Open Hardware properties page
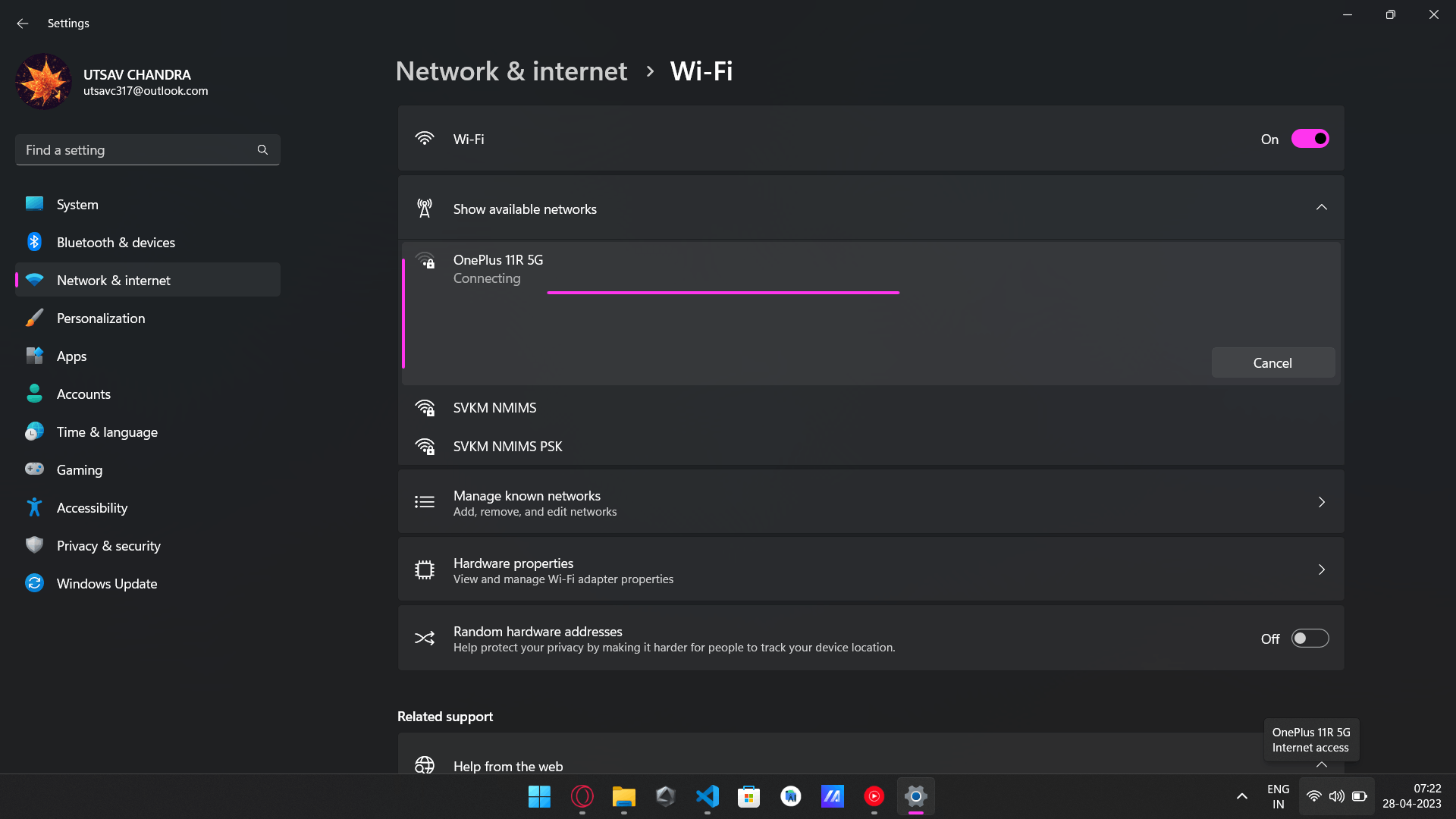Image resolution: width=1456 pixels, height=819 pixels. pos(871,570)
